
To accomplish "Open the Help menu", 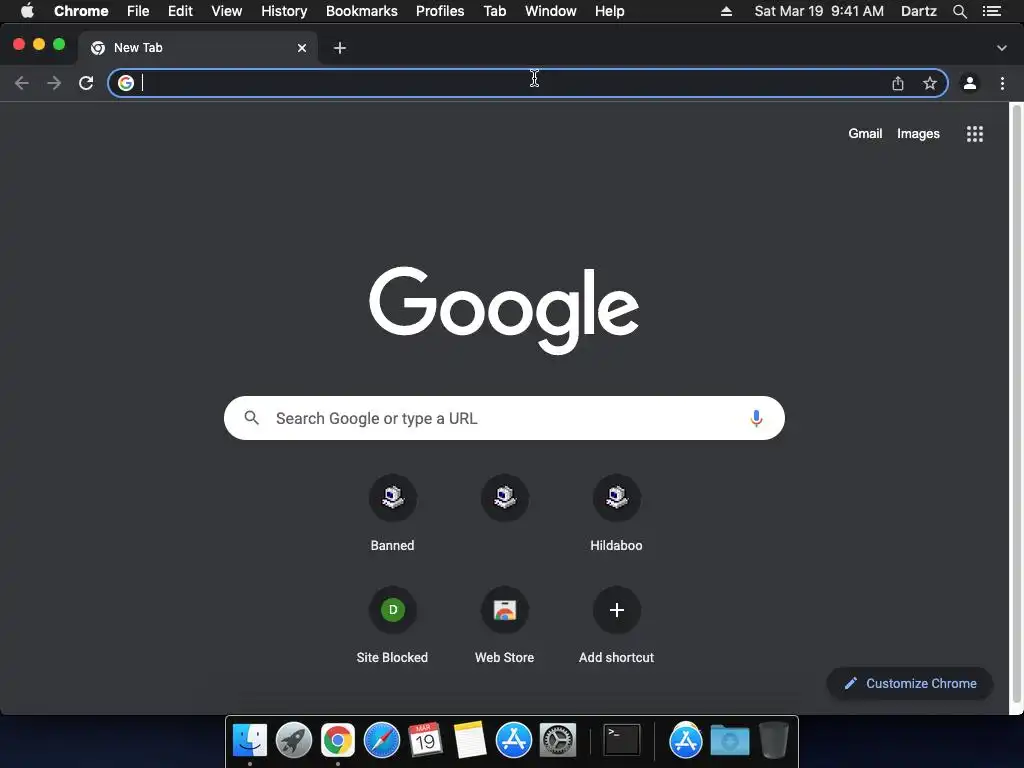I will click(x=609, y=11).
